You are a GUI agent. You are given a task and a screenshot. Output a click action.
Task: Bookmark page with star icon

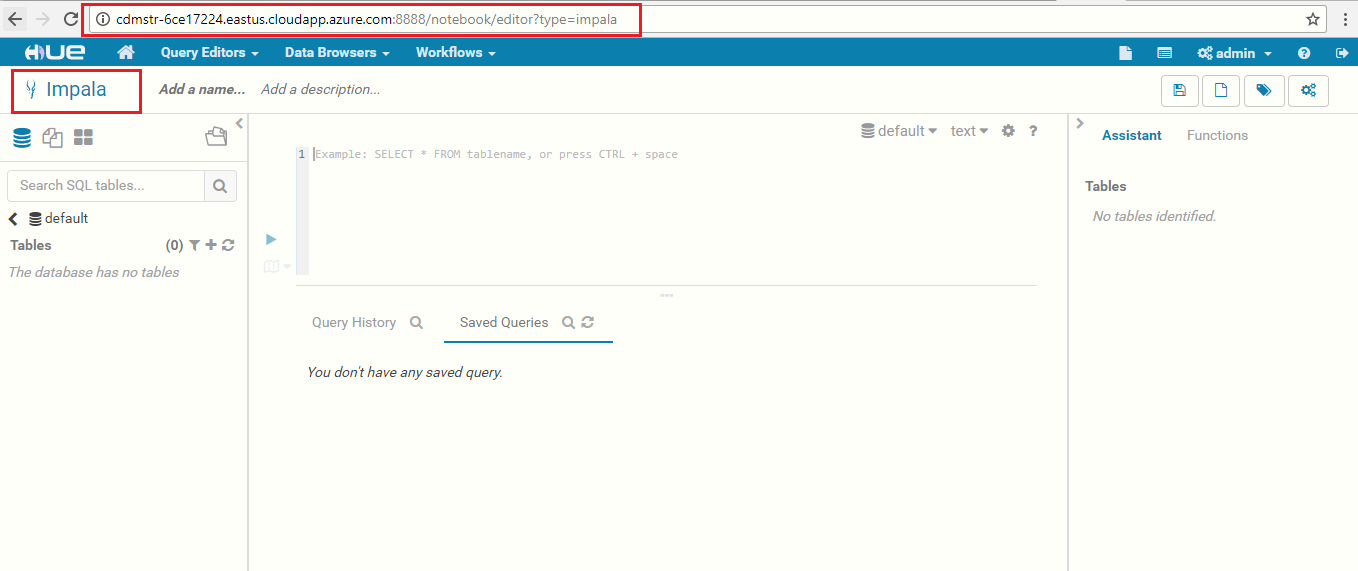click(1313, 19)
